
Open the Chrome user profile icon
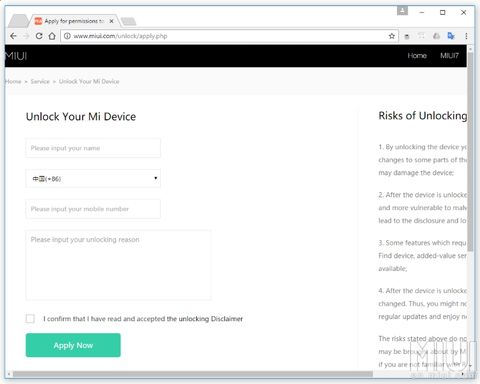coord(402,11)
